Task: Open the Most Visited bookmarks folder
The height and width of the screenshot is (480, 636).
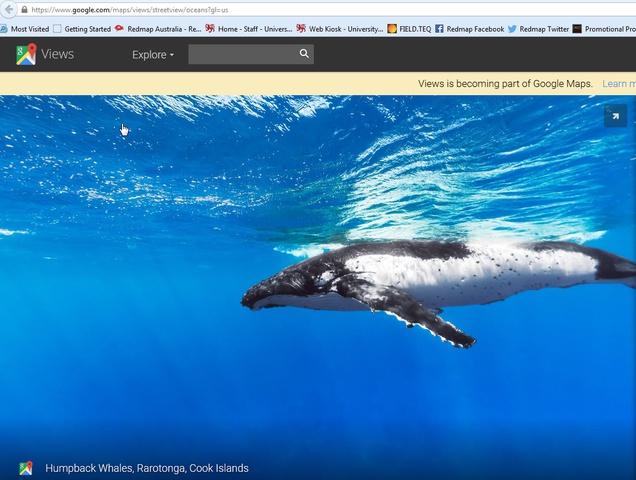Action: point(26,29)
